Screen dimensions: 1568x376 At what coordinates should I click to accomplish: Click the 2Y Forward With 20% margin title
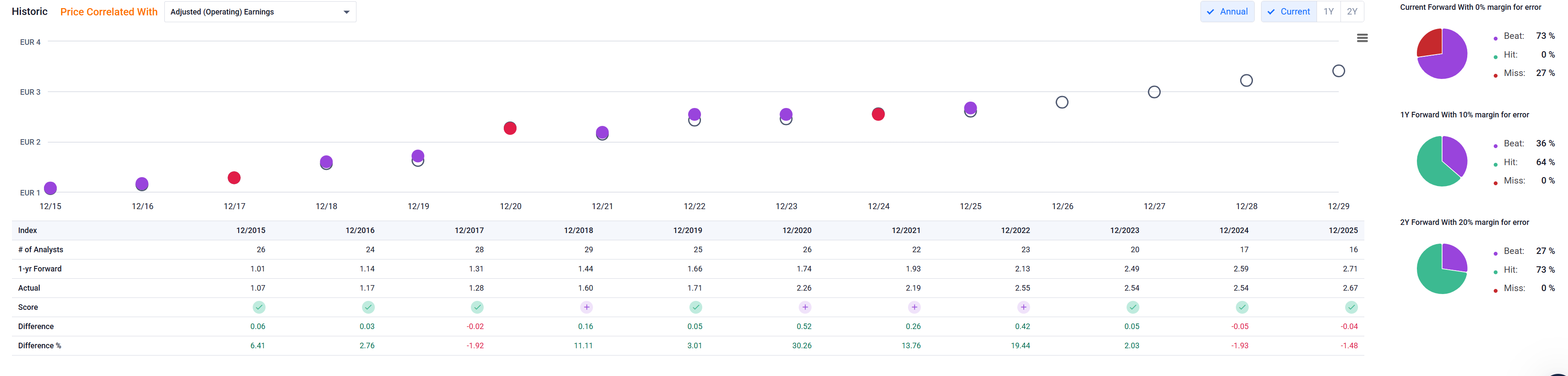tap(1465, 222)
